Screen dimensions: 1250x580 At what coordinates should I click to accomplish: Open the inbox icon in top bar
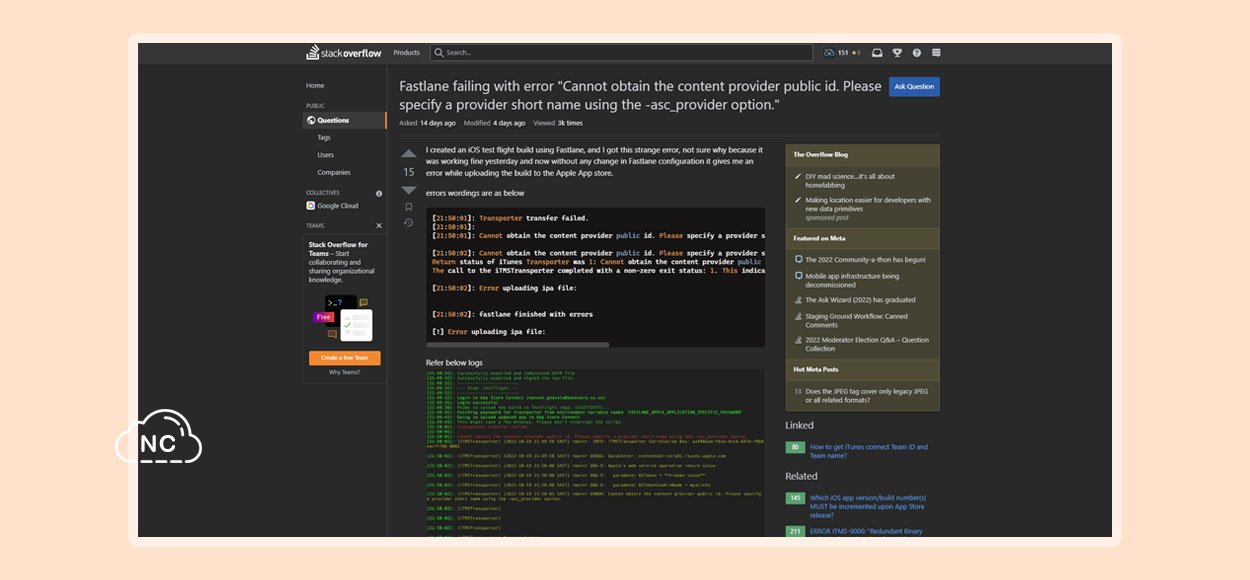click(877, 53)
